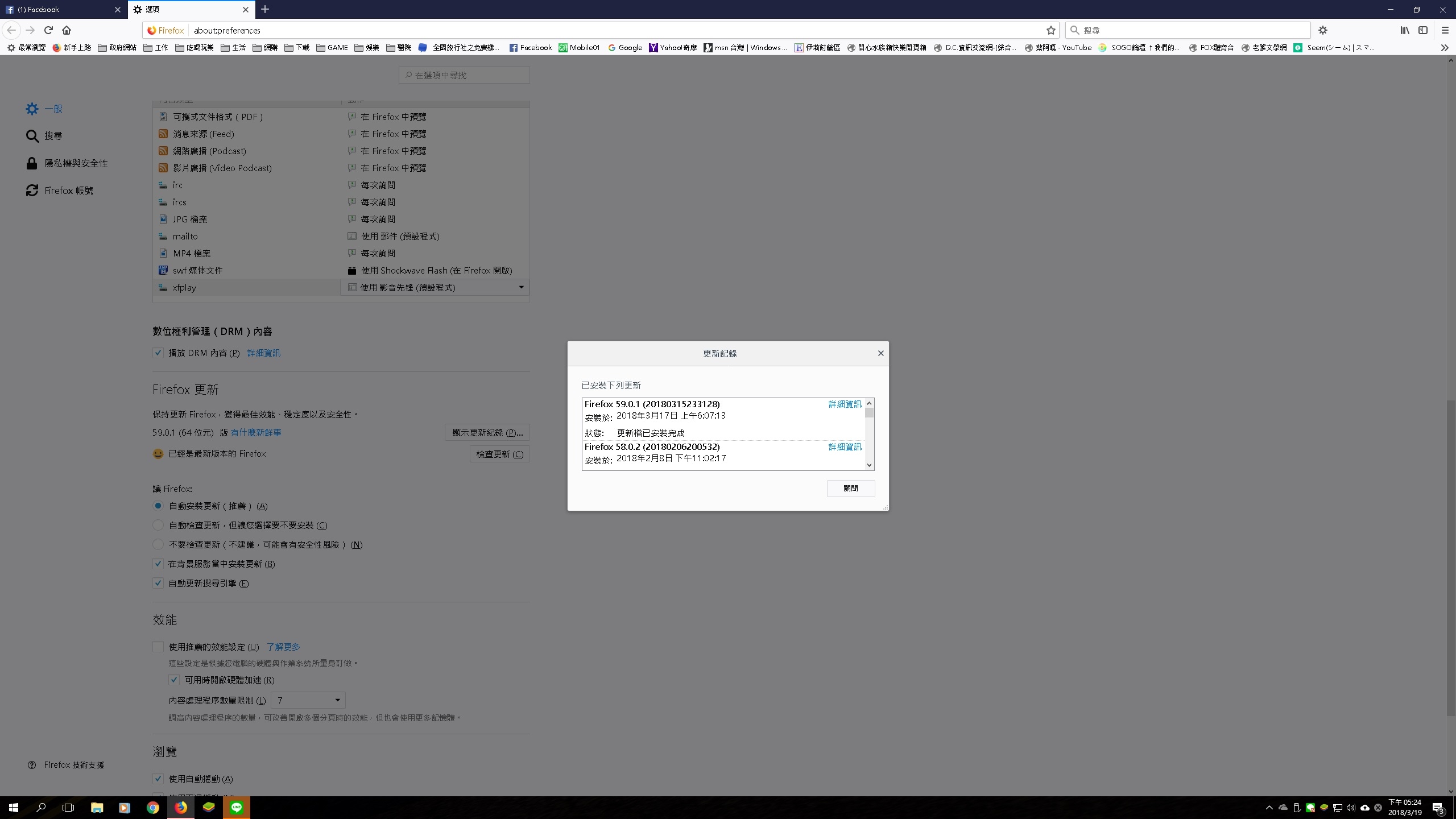Open the 有什麼新鮮事 link
Image resolution: width=1456 pixels, height=819 pixels.
(x=256, y=433)
